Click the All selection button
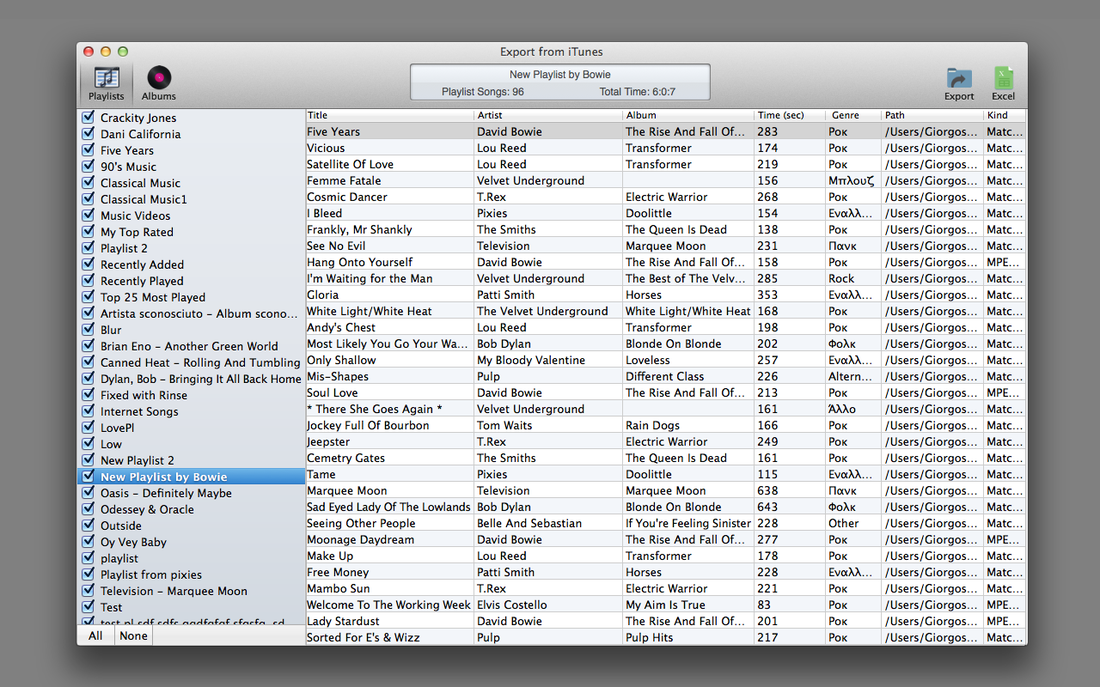The width and height of the screenshot is (1100, 687). 95,636
